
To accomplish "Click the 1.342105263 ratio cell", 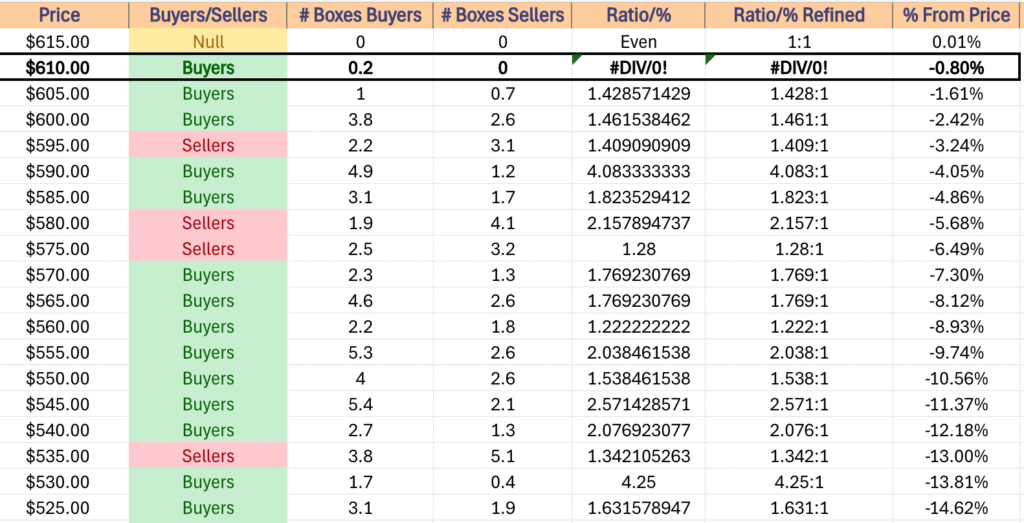I will click(x=638, y=456).
